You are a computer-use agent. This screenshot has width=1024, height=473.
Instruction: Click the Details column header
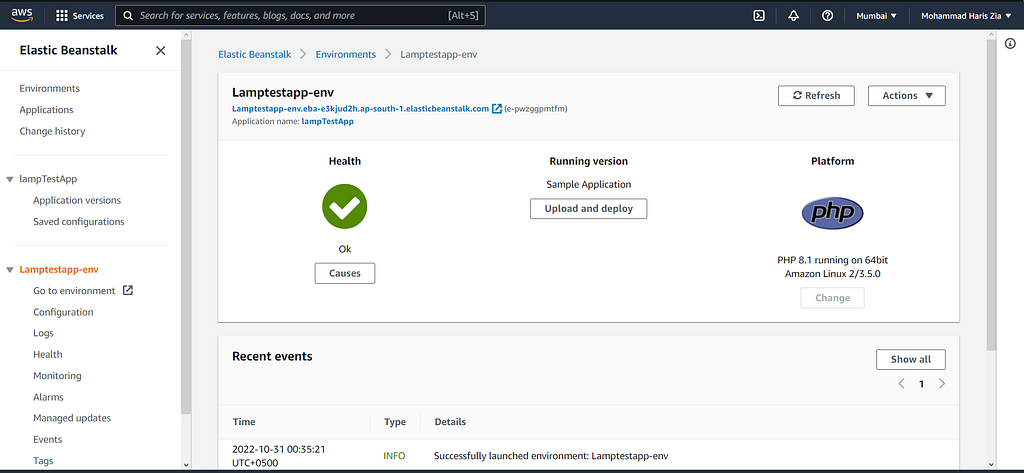click(x=450, y=422)
